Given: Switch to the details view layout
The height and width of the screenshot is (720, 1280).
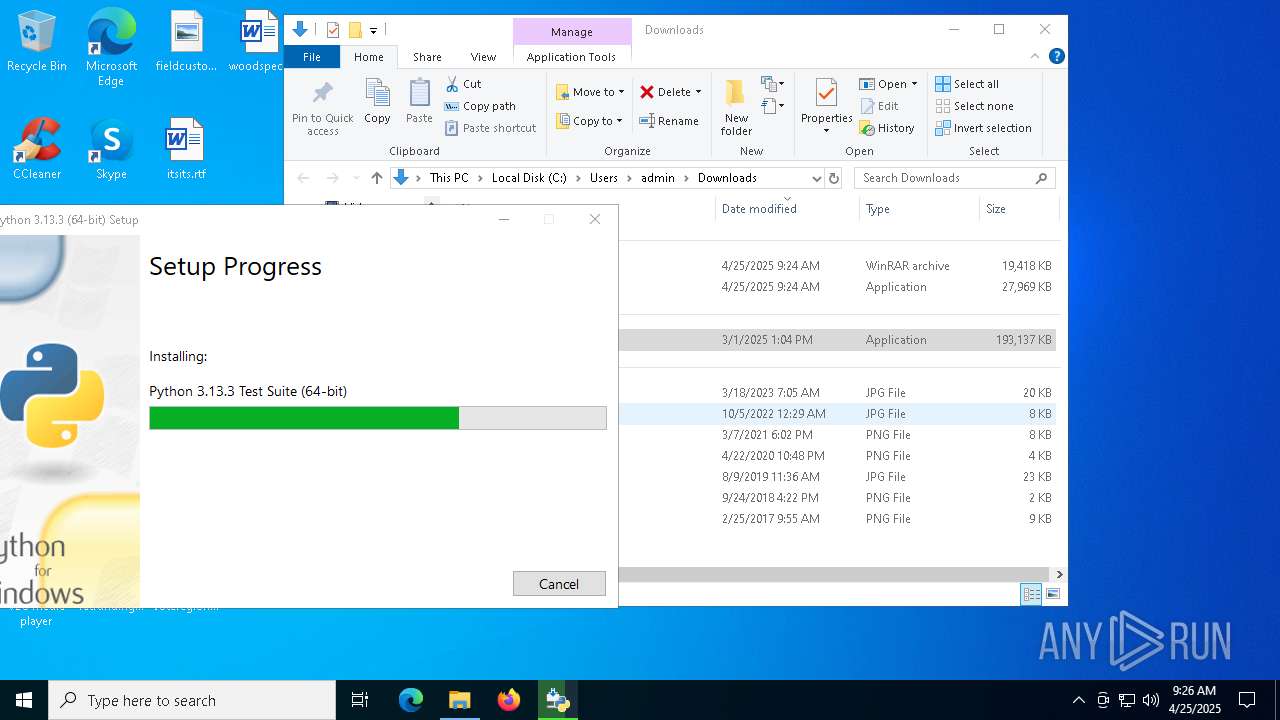Looking at the screenshot, I should click(1031, 594).
